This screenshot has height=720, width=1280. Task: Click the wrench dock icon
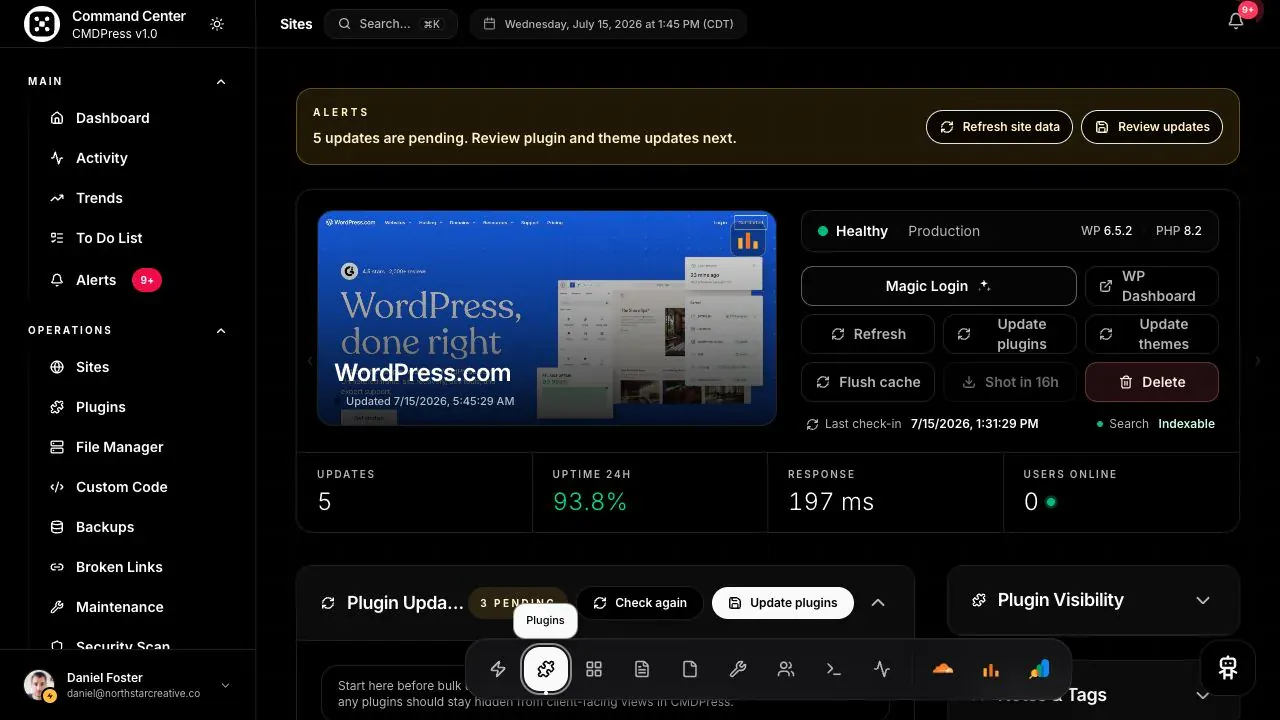pos(738,669)
